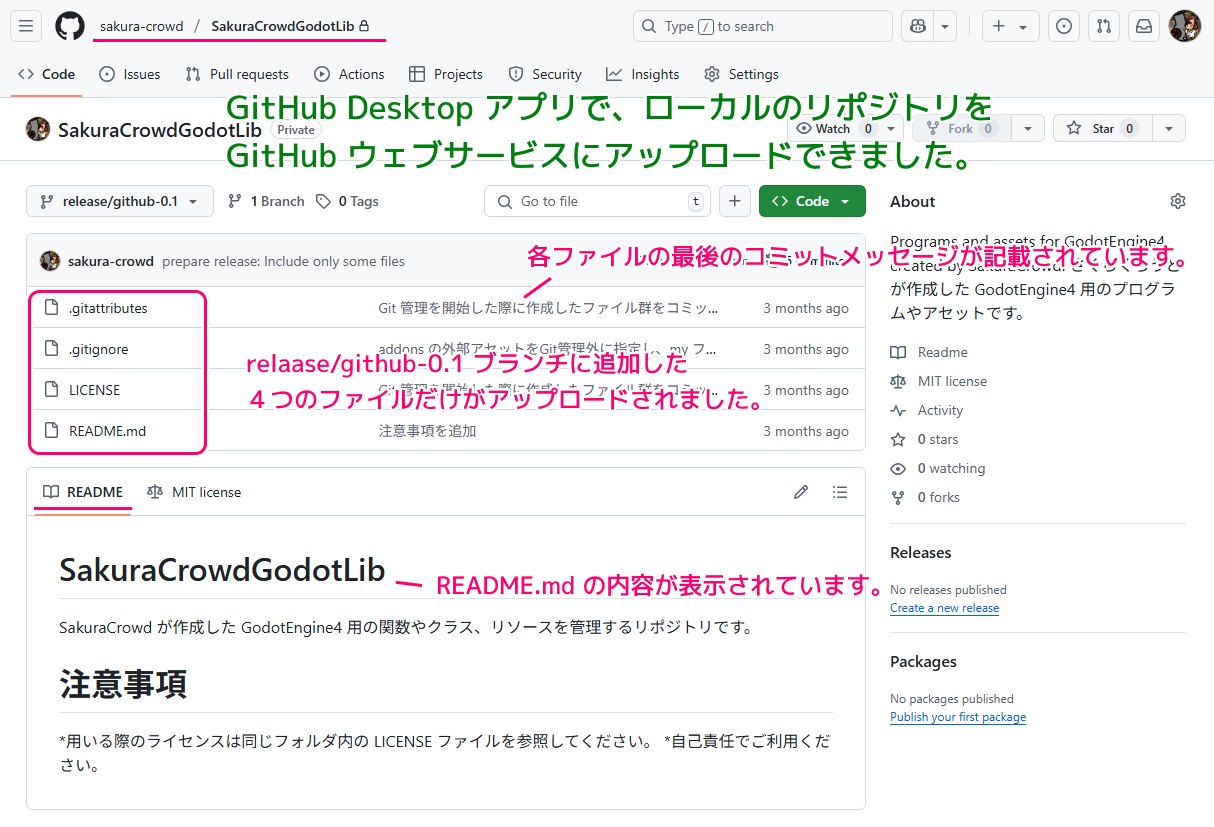Image resolution: width=1214 pixels, height=827 pixels.
Task: Click the About settings gear icon
Action: tap(1177, 201)
